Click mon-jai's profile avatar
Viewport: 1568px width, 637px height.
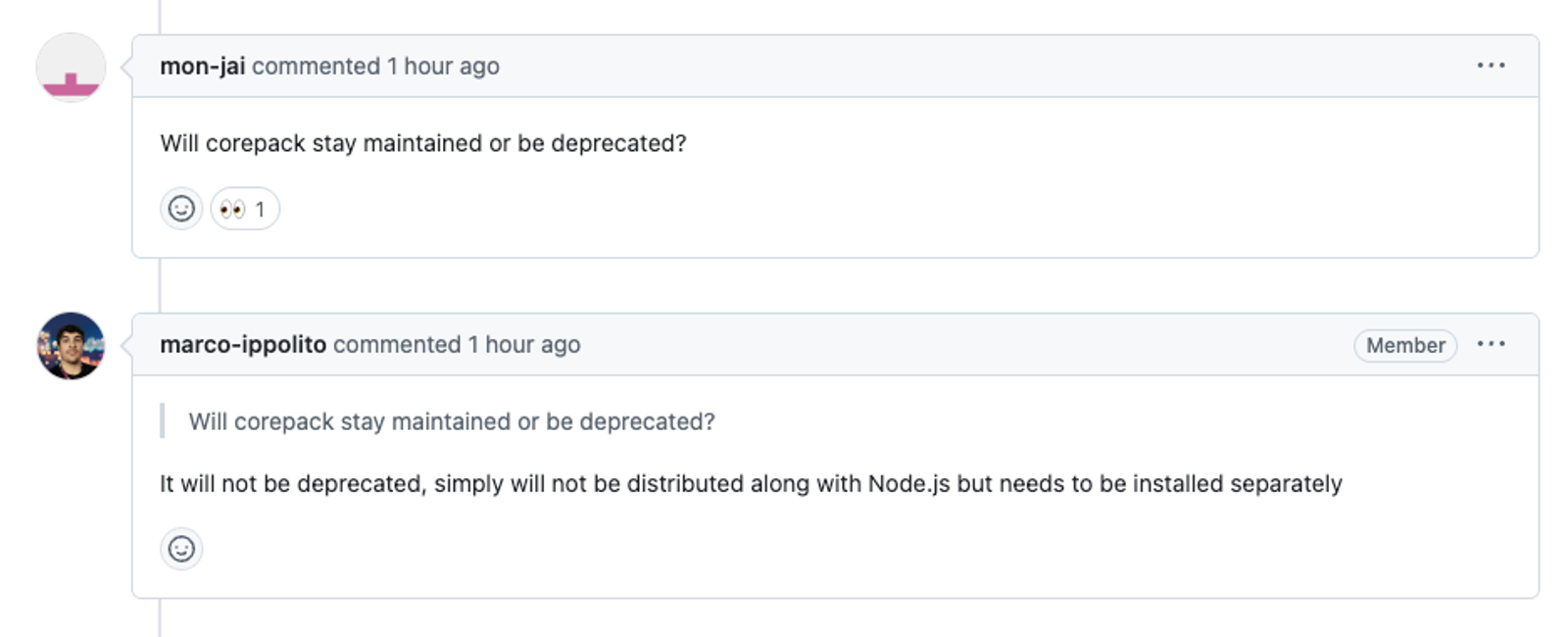point(71,68)
